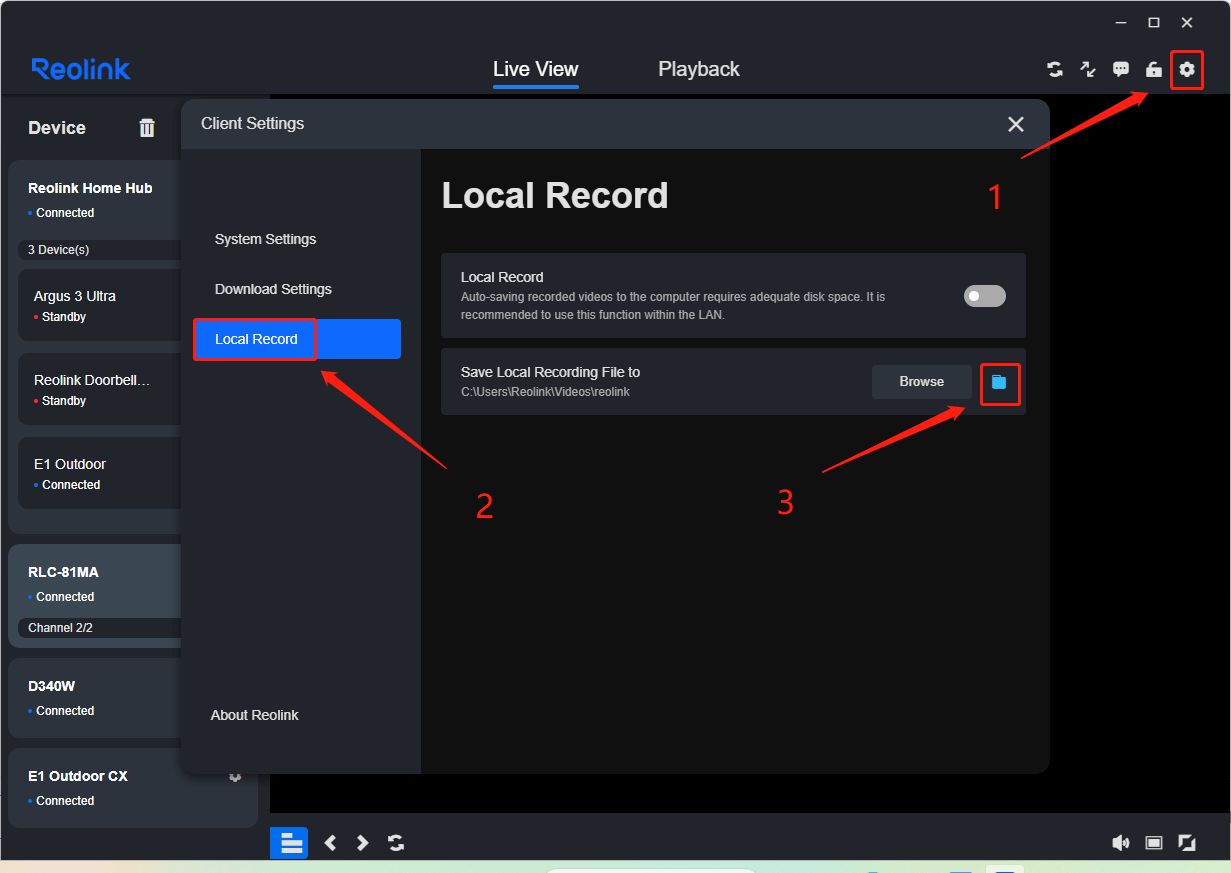The height and width of the screenshot is (873, 1231).
Task: Open System Settings in Client Settings
Action: tap(265, 239)
